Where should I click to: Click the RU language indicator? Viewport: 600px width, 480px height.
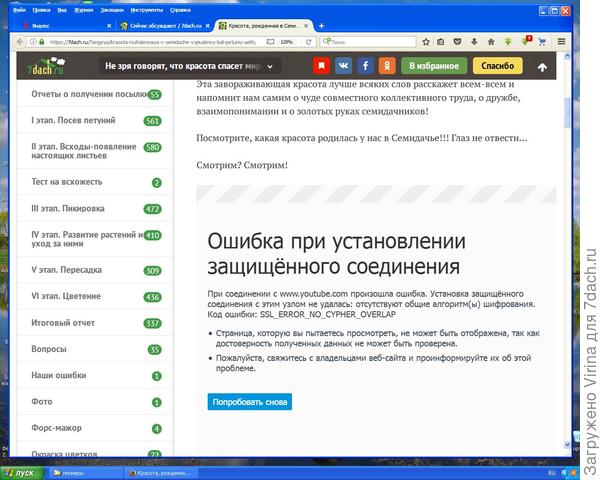pos(551,473)
